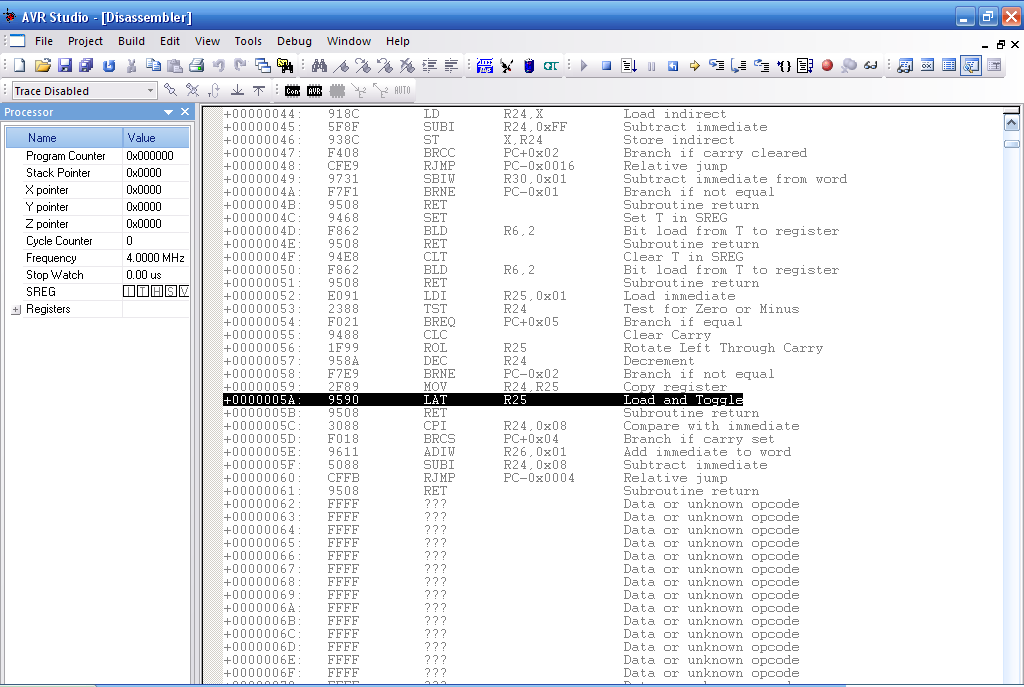Toggle SREG flag T box
1024x687 pixels.
click(143, 292)
